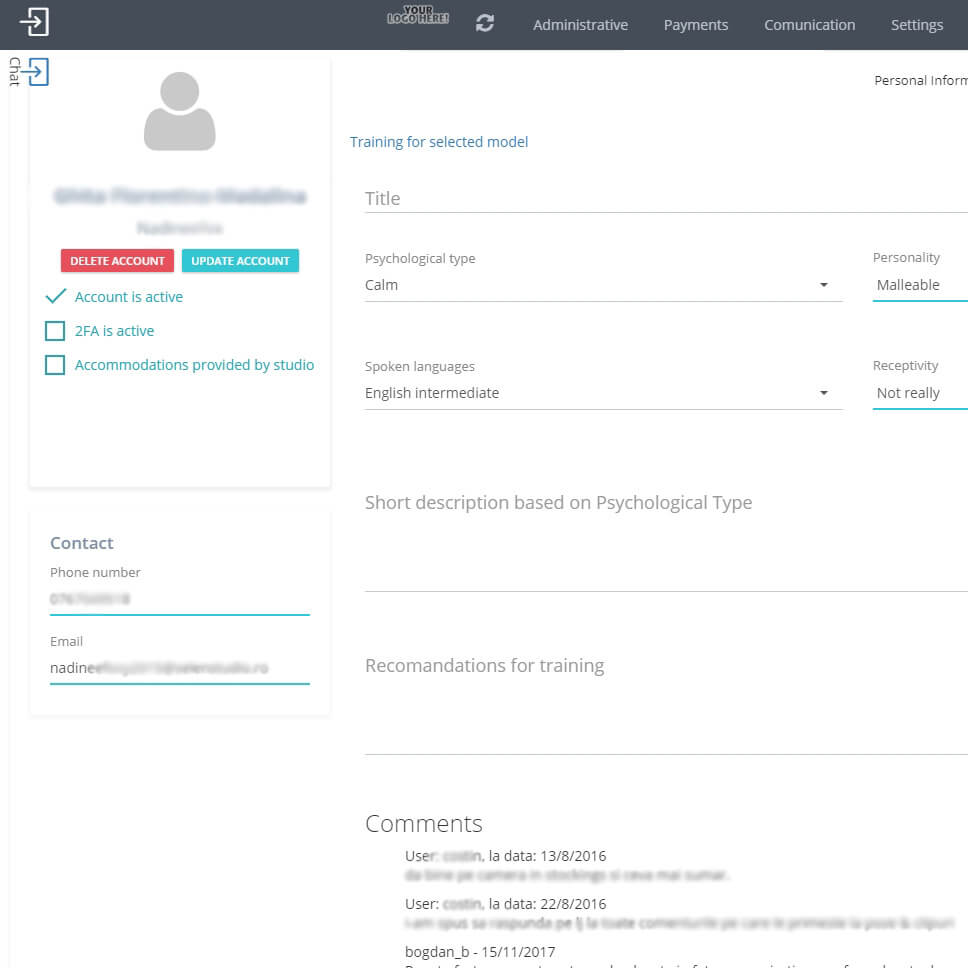Open the Personality dropdown showing Malleable
Viewport: 968px width, 968px height.
(x=920, y=285)
